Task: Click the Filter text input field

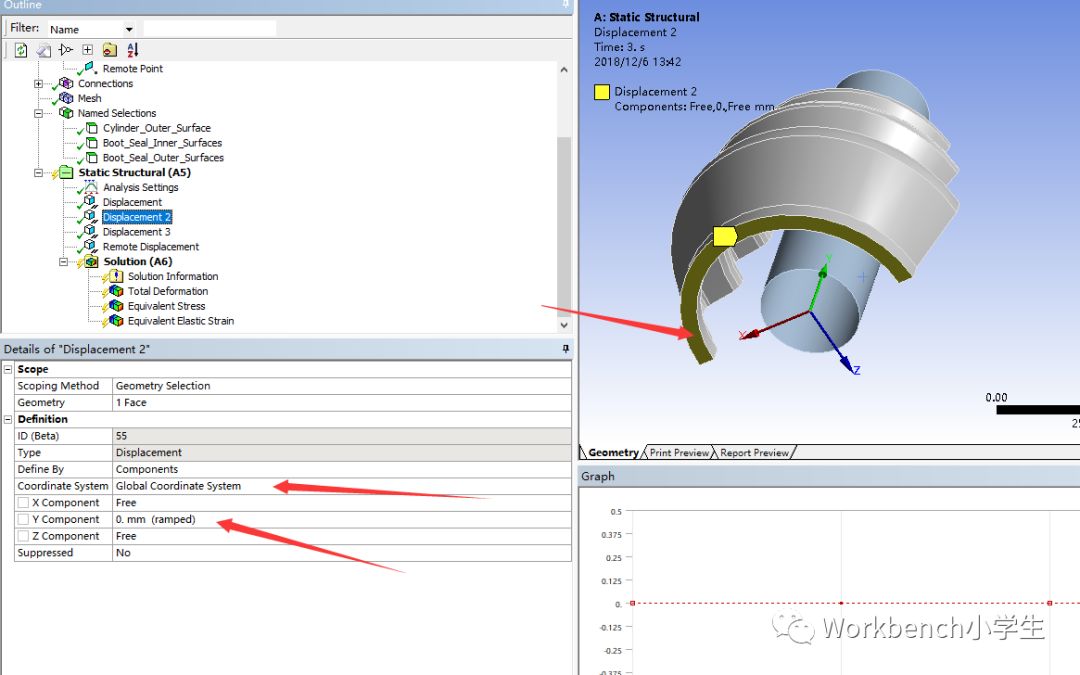Action: 209,29
